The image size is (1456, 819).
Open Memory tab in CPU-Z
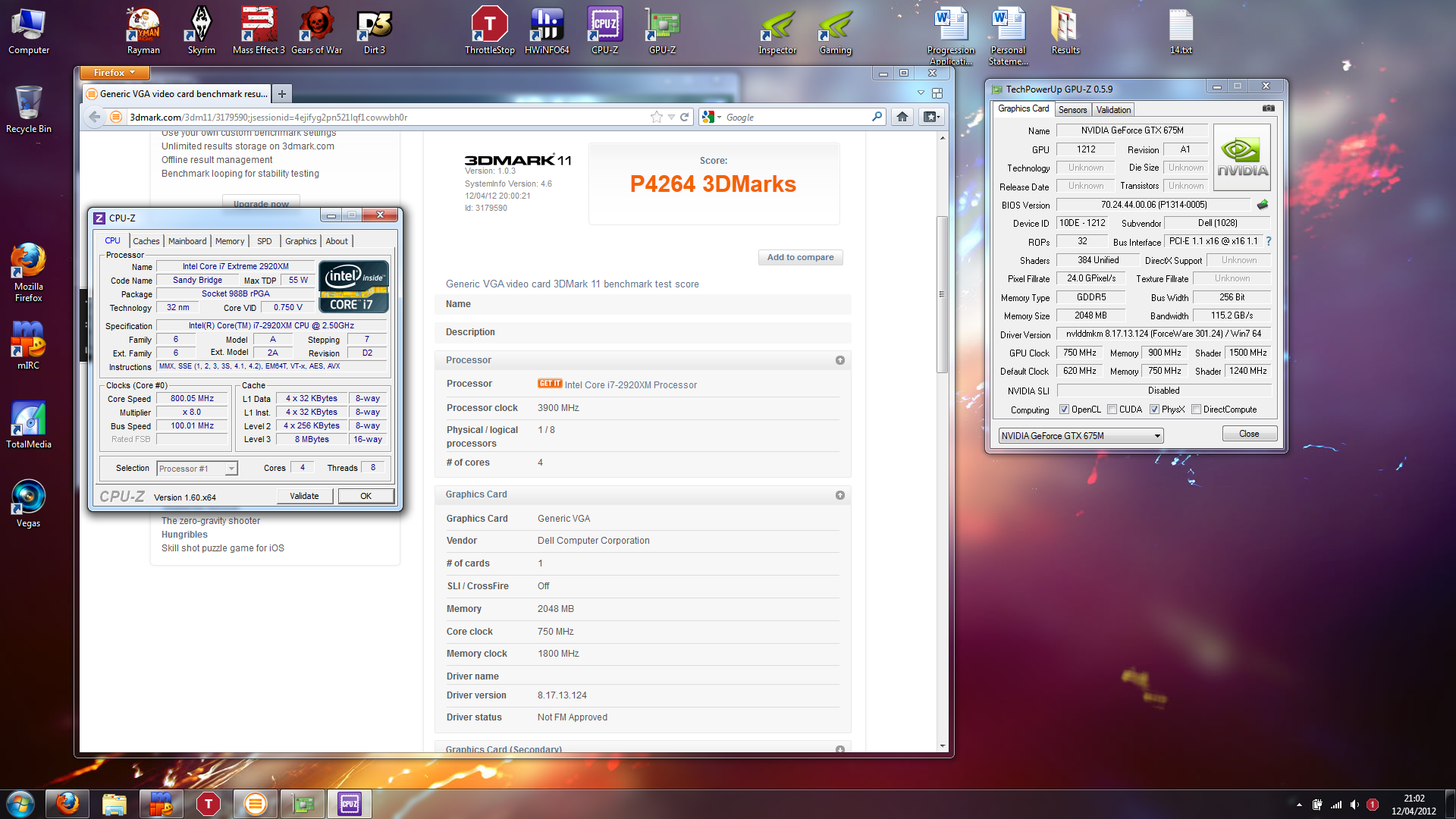(x=230, y=241)
